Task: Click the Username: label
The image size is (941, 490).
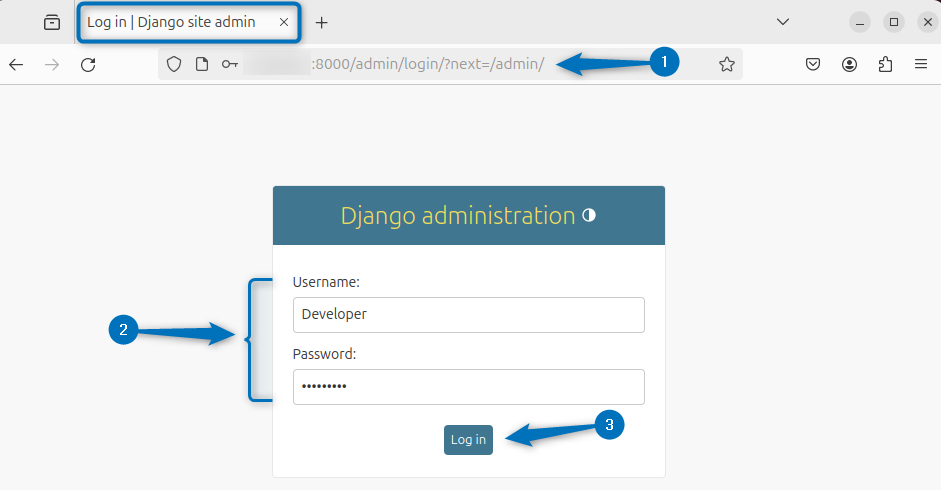Action: click(x=326, y=282)
